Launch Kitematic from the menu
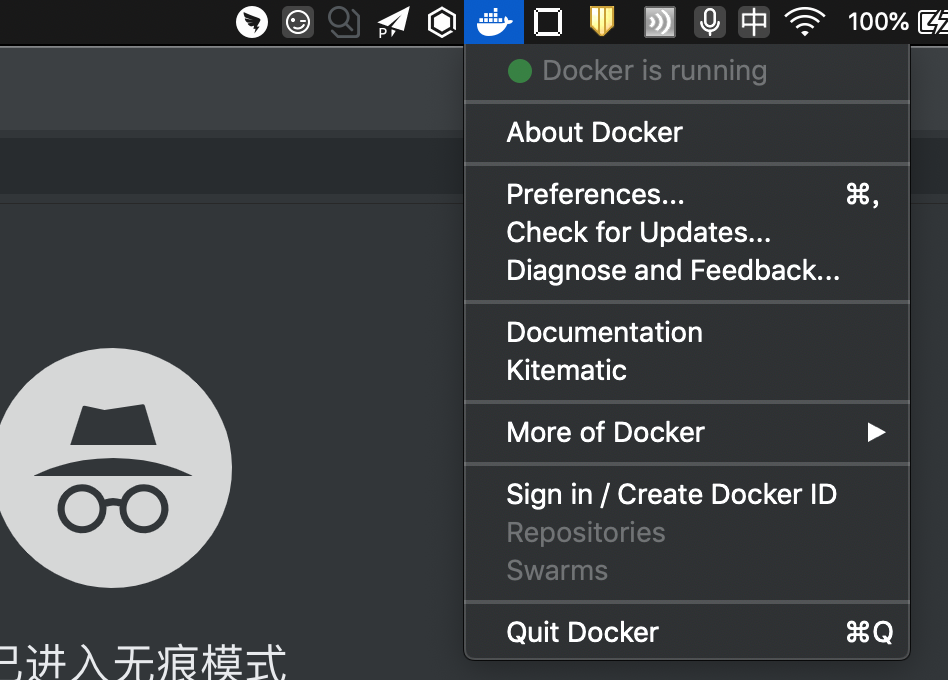The width and height of the screenshot is (948, 680). pyautogui.click(x=566, y=370)
